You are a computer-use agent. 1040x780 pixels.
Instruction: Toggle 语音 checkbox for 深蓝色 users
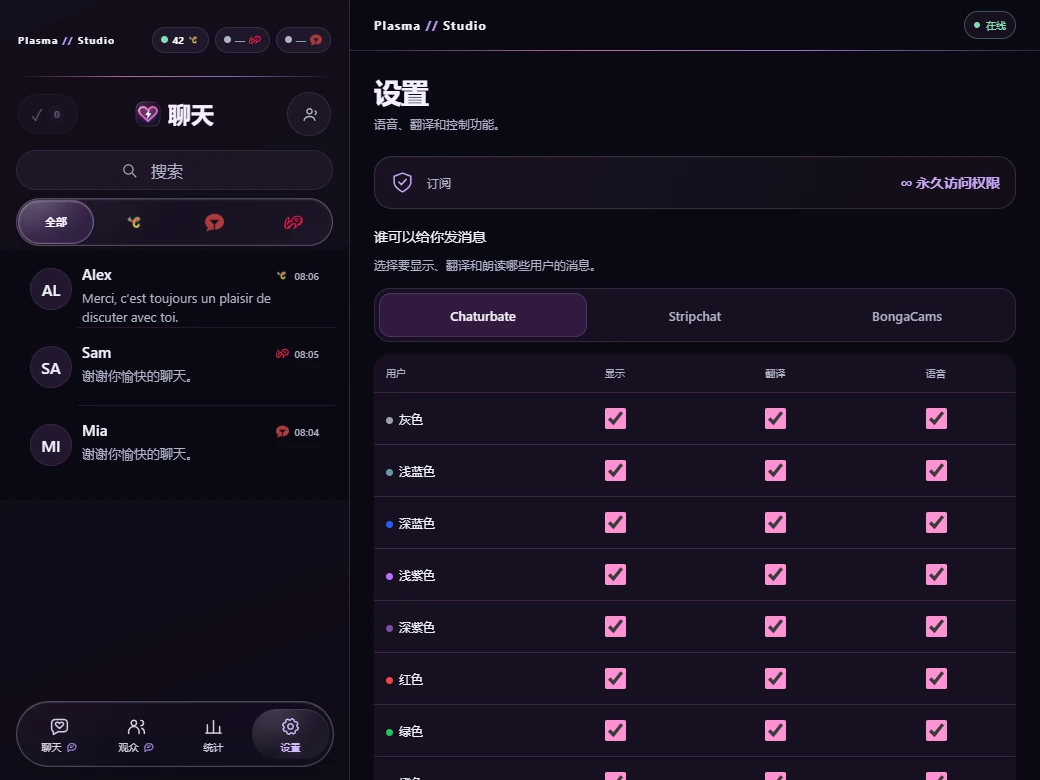(x=937, y=523)
